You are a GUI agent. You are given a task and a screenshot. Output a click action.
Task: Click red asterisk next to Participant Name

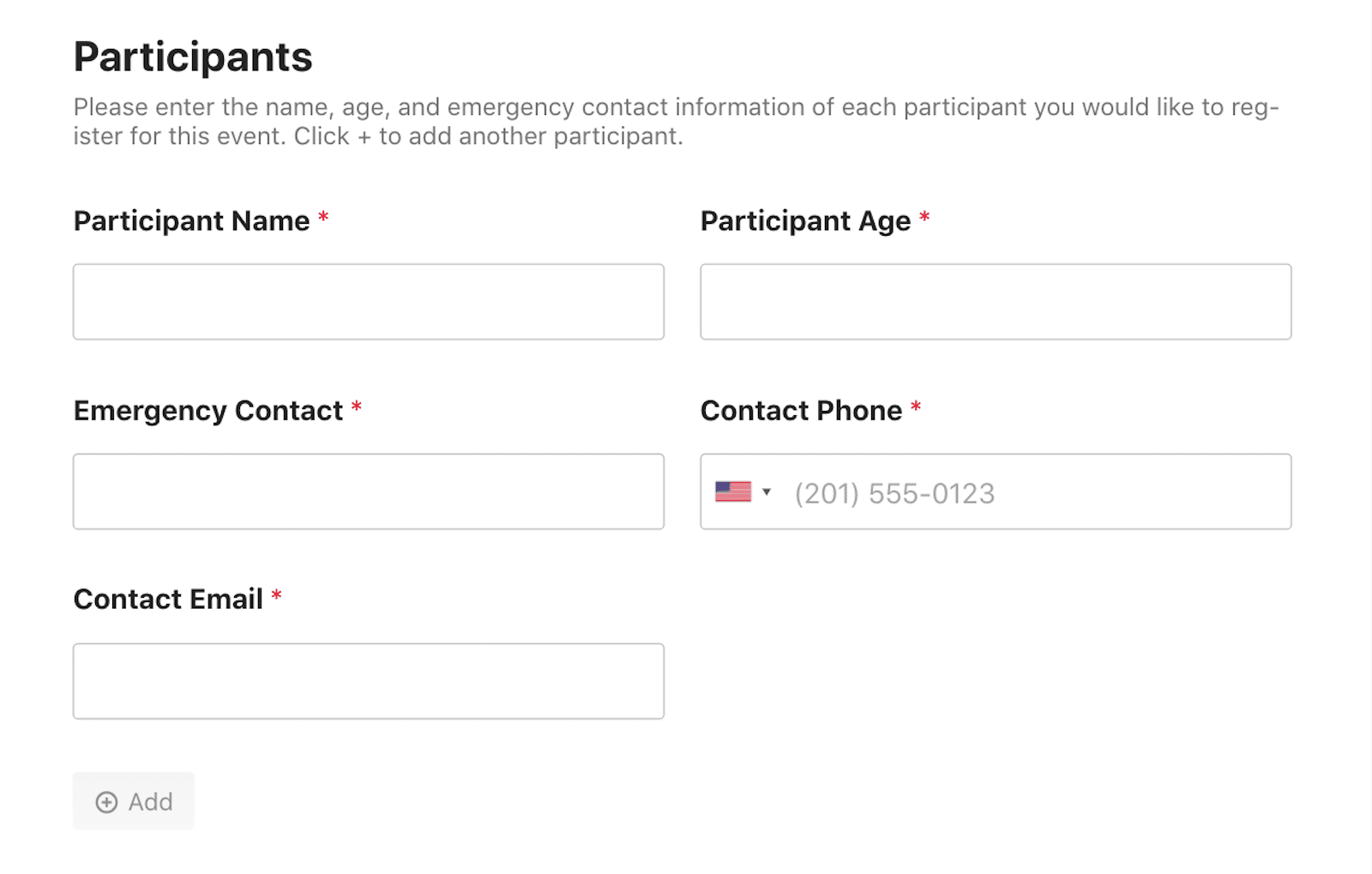pos(323,217)
